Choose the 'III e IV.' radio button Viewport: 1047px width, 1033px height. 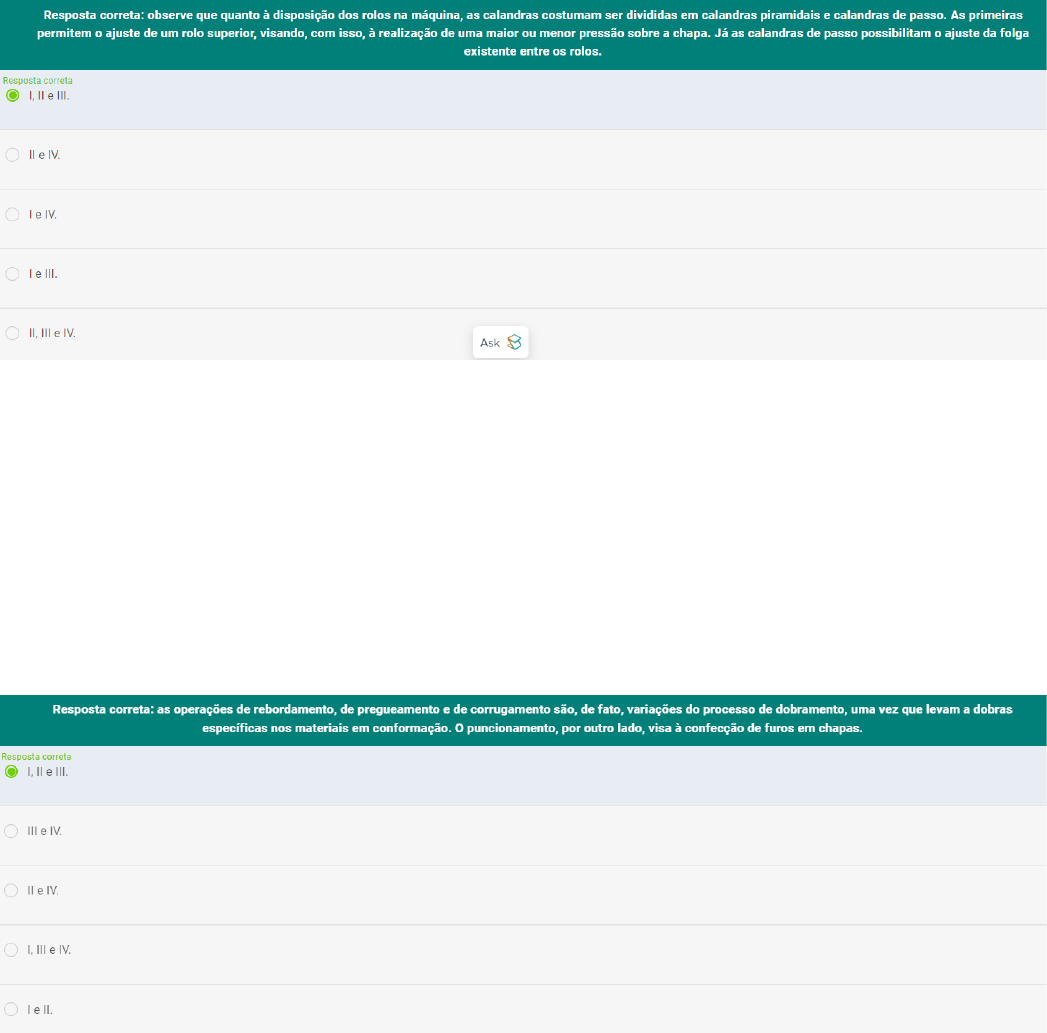point(12,831)
